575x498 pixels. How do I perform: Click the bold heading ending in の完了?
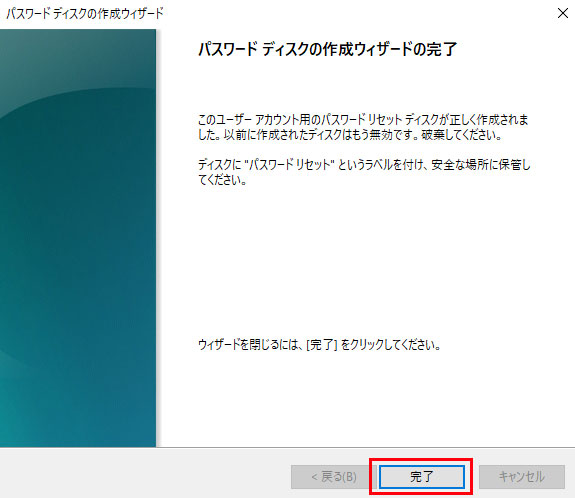click(327, 49)
